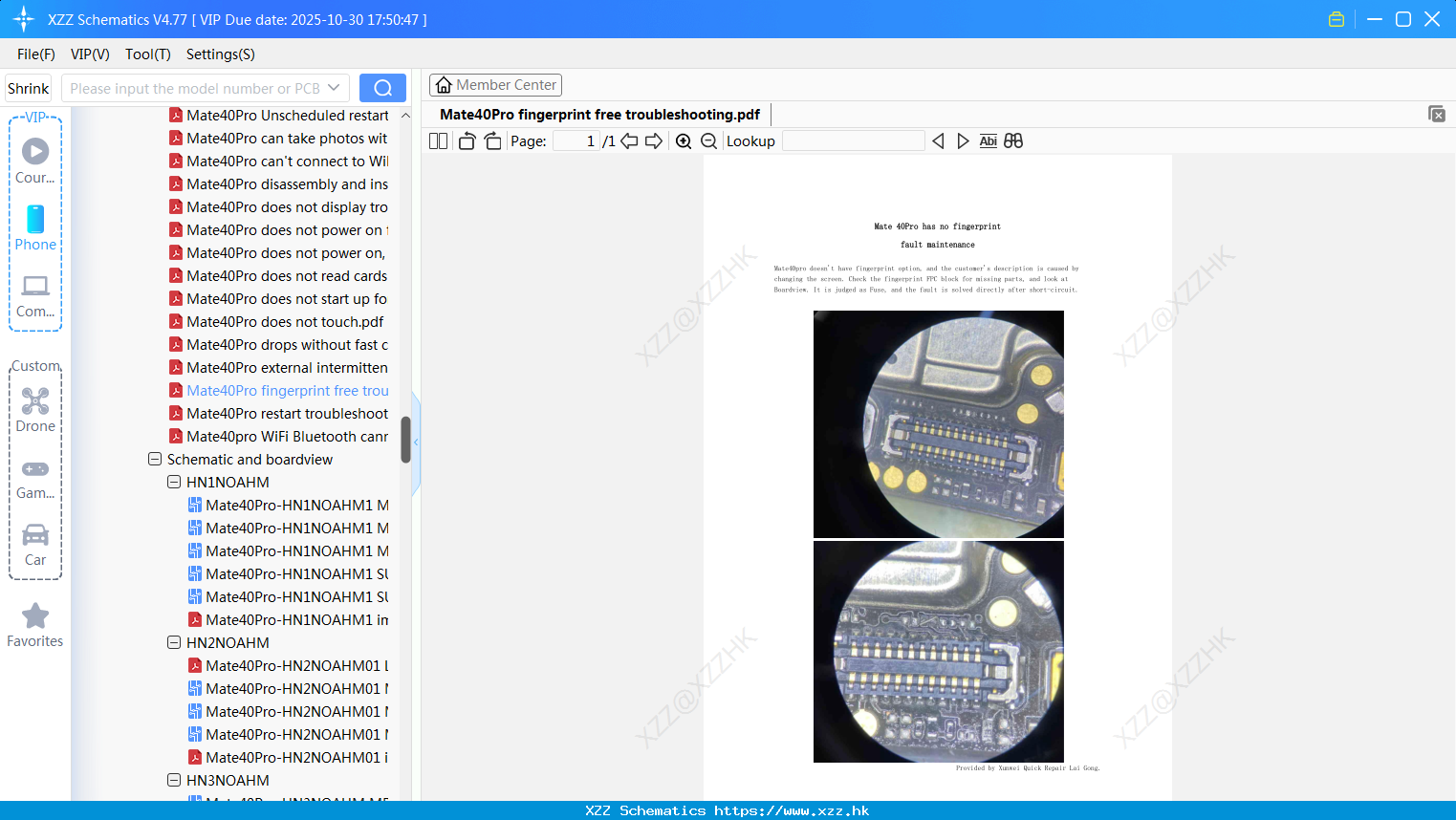
Task: Open Mate40Pro disassembly file
Action: tap(279, 183)
